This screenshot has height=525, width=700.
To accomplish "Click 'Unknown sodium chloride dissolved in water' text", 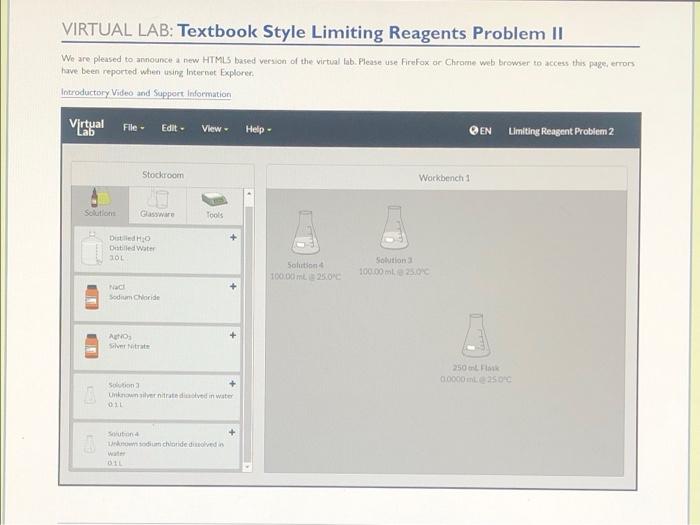I will 166,449.
